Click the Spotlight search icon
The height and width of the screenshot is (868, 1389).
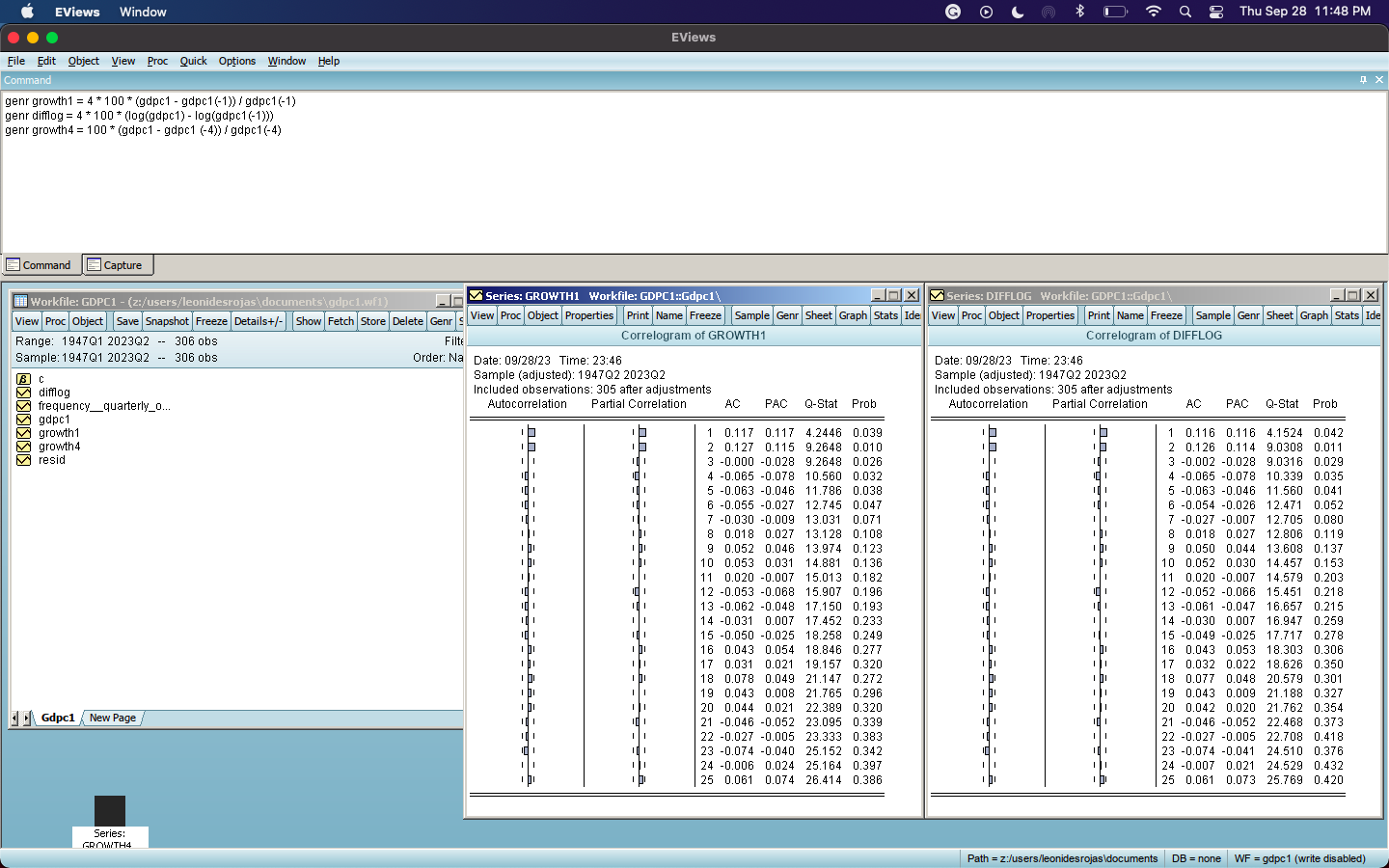(1185, 12)
